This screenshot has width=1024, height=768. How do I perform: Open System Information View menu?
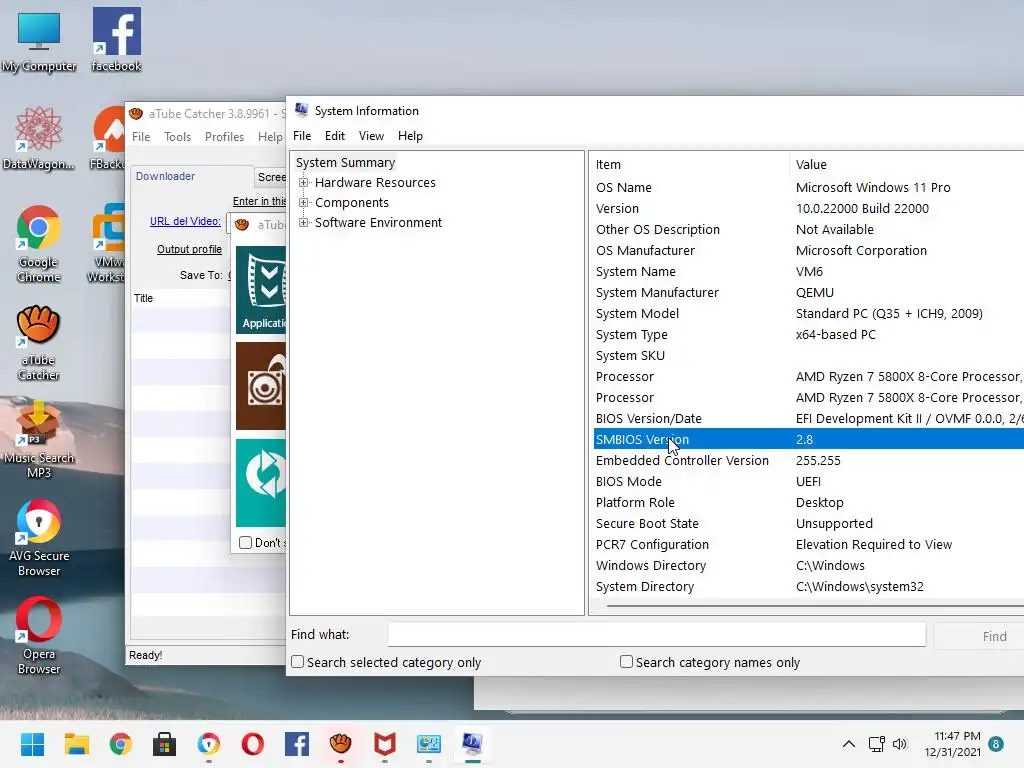pyautogui.click(x=371, y=136)
